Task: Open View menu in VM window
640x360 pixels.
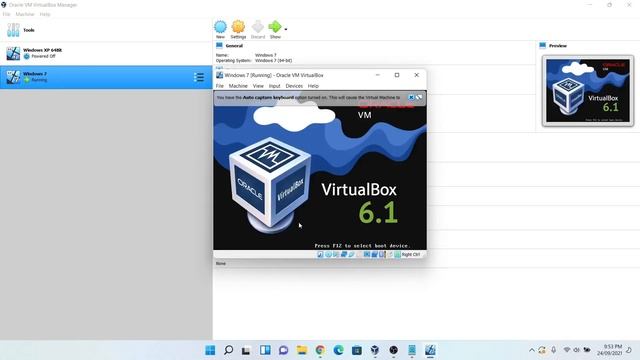Action: tap(258, 86)
